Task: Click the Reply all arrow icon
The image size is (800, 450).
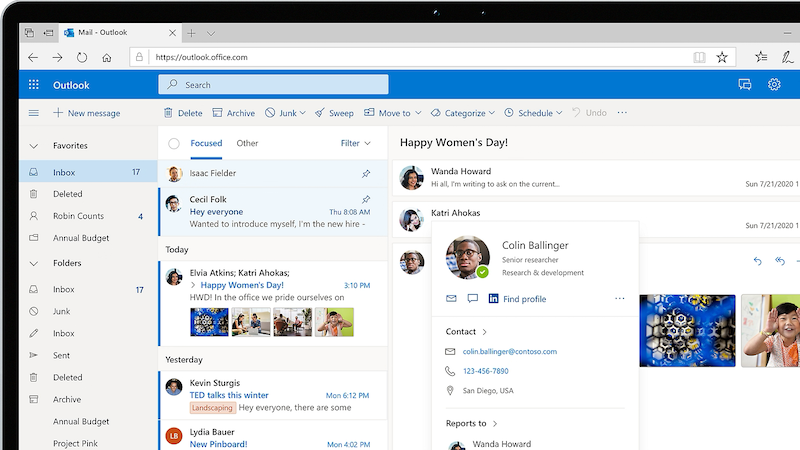Action: coord(780,261)
